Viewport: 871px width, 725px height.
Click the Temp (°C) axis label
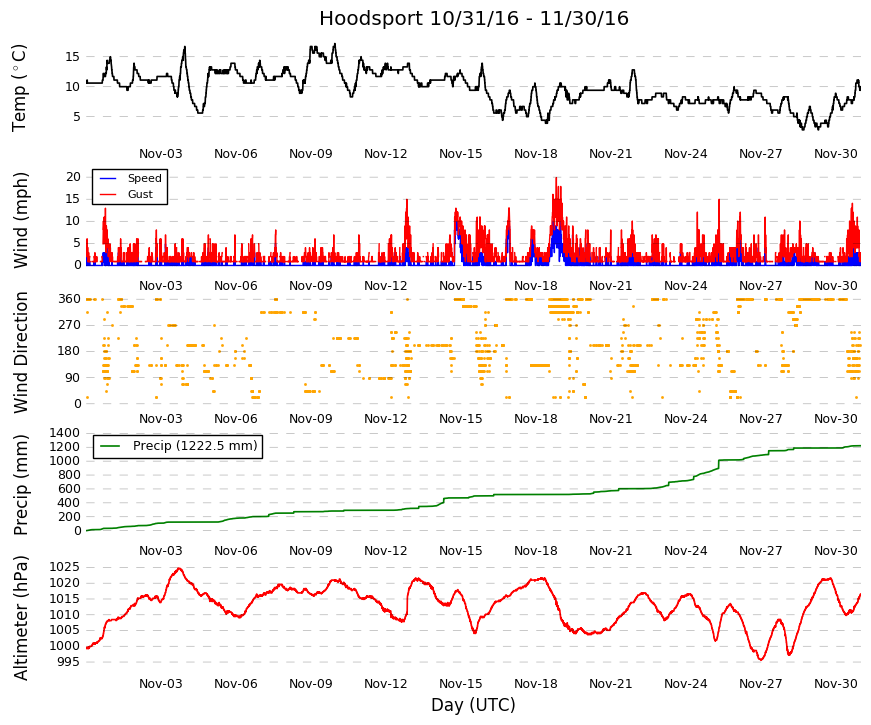pos(19,88)
